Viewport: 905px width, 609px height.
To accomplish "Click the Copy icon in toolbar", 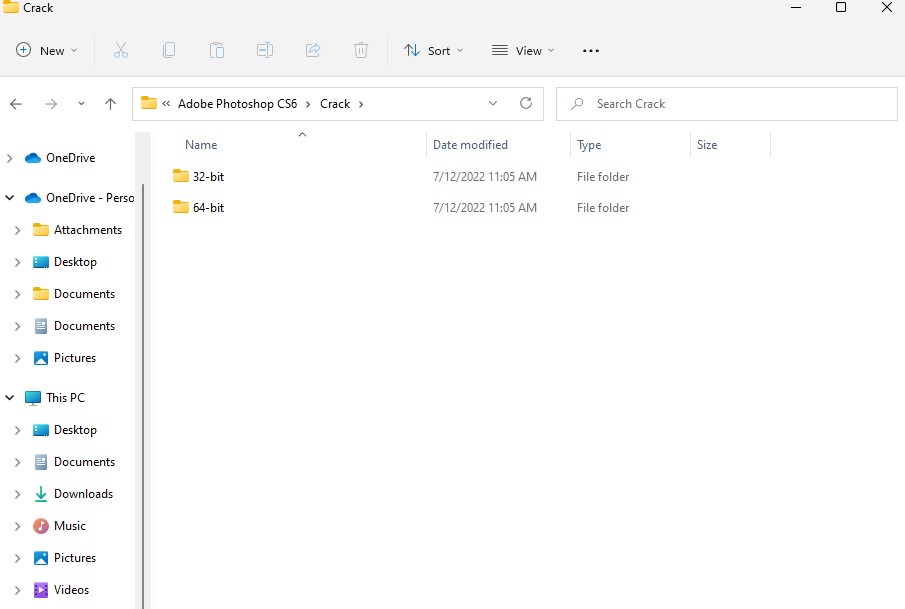I will (x=169, y=50).
